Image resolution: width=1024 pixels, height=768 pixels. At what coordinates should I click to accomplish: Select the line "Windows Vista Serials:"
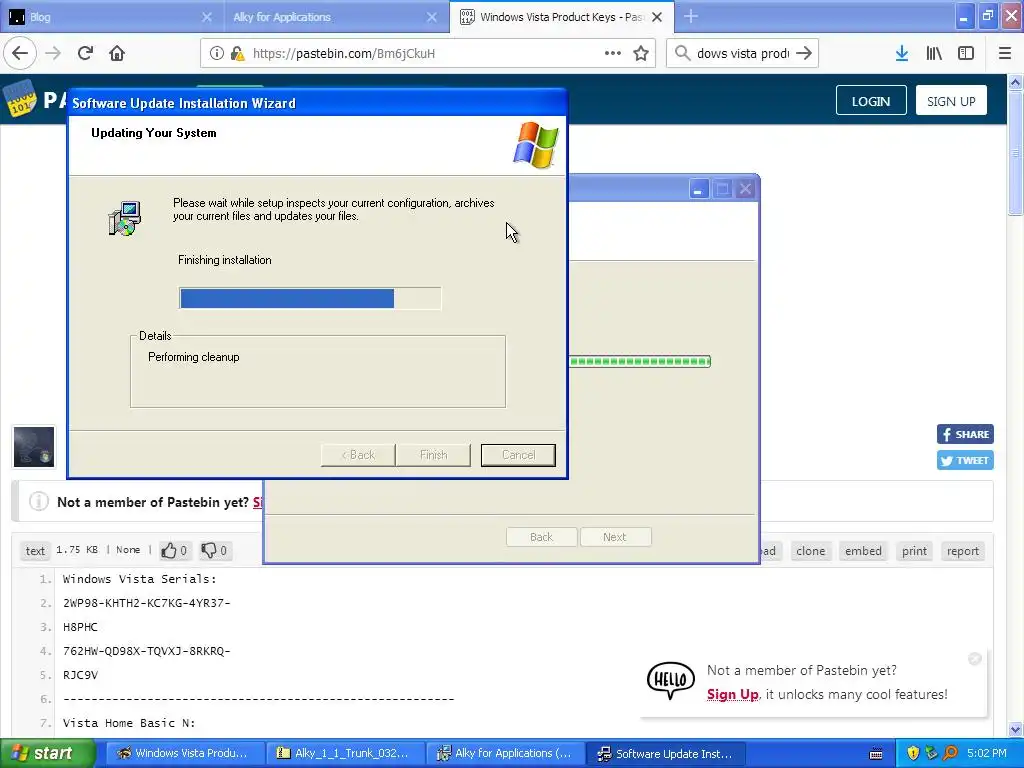click(x=140, y=579)
